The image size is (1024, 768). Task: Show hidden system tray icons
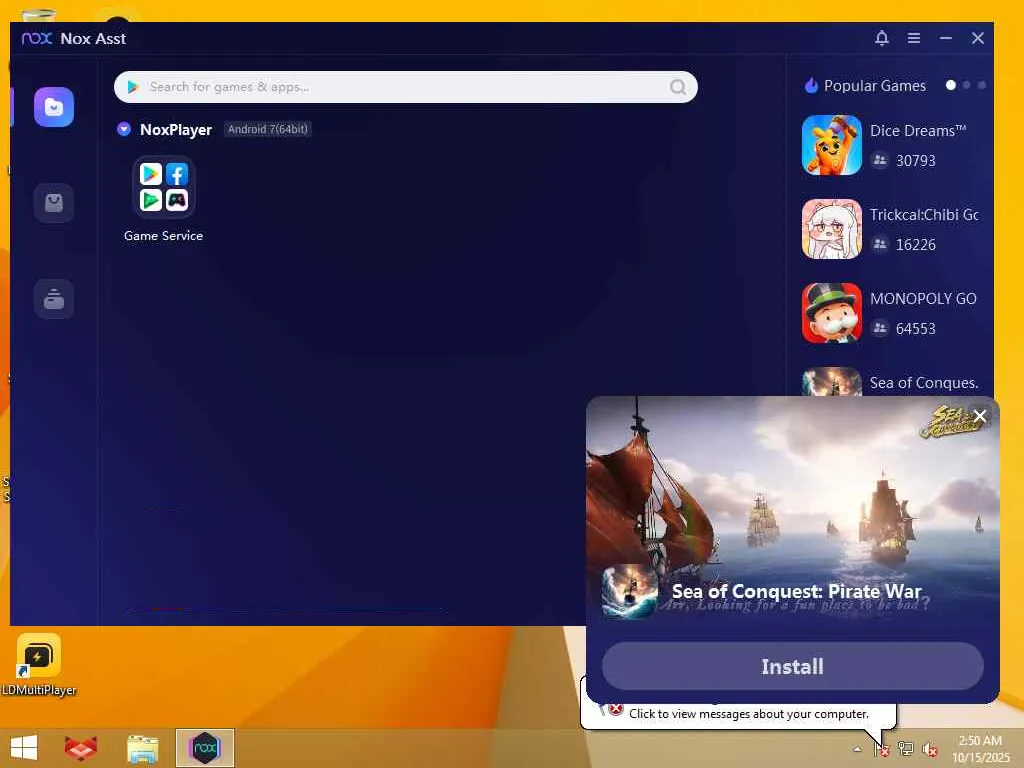tap(857, 750)
